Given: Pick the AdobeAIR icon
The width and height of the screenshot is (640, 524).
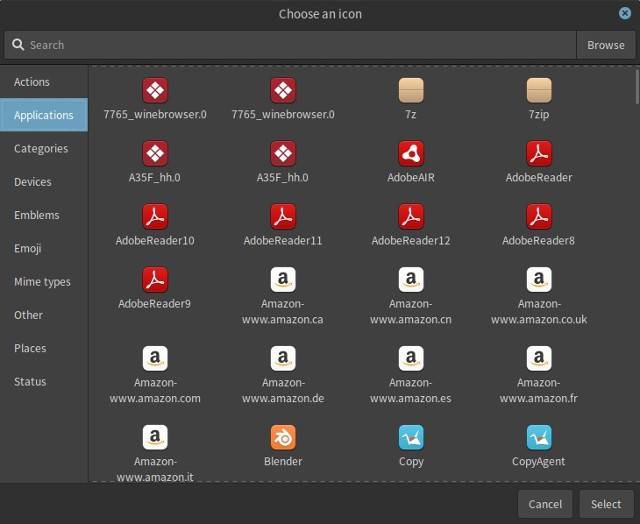Looking at the screenshot, I should click(x=411, y=153).
